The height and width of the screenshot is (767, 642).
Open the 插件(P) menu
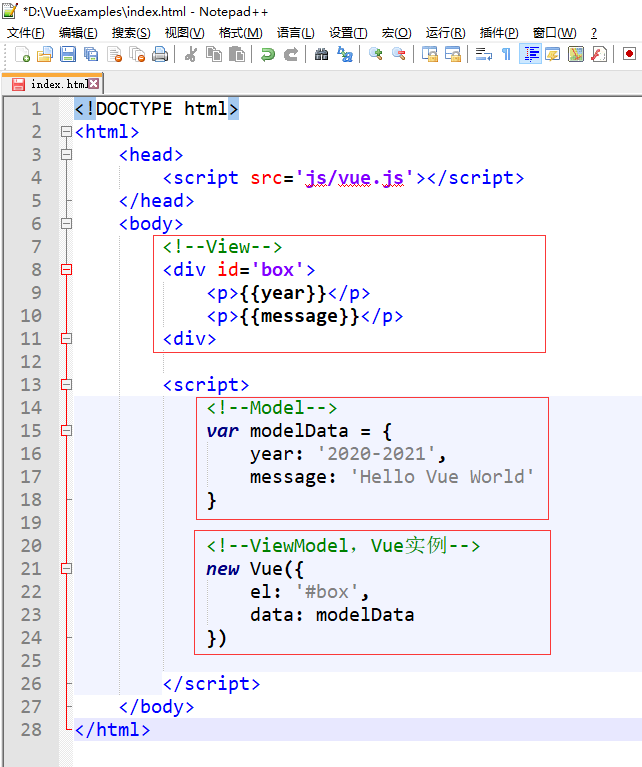[x=499, y=33]
